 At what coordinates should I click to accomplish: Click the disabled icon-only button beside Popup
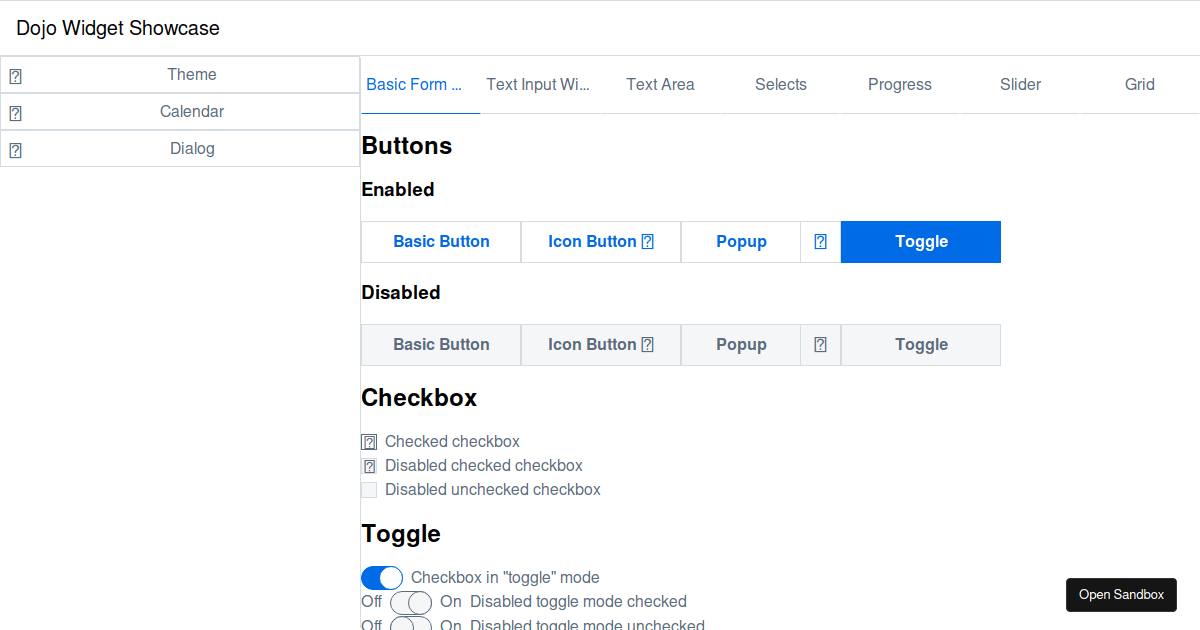click(820, 345)
